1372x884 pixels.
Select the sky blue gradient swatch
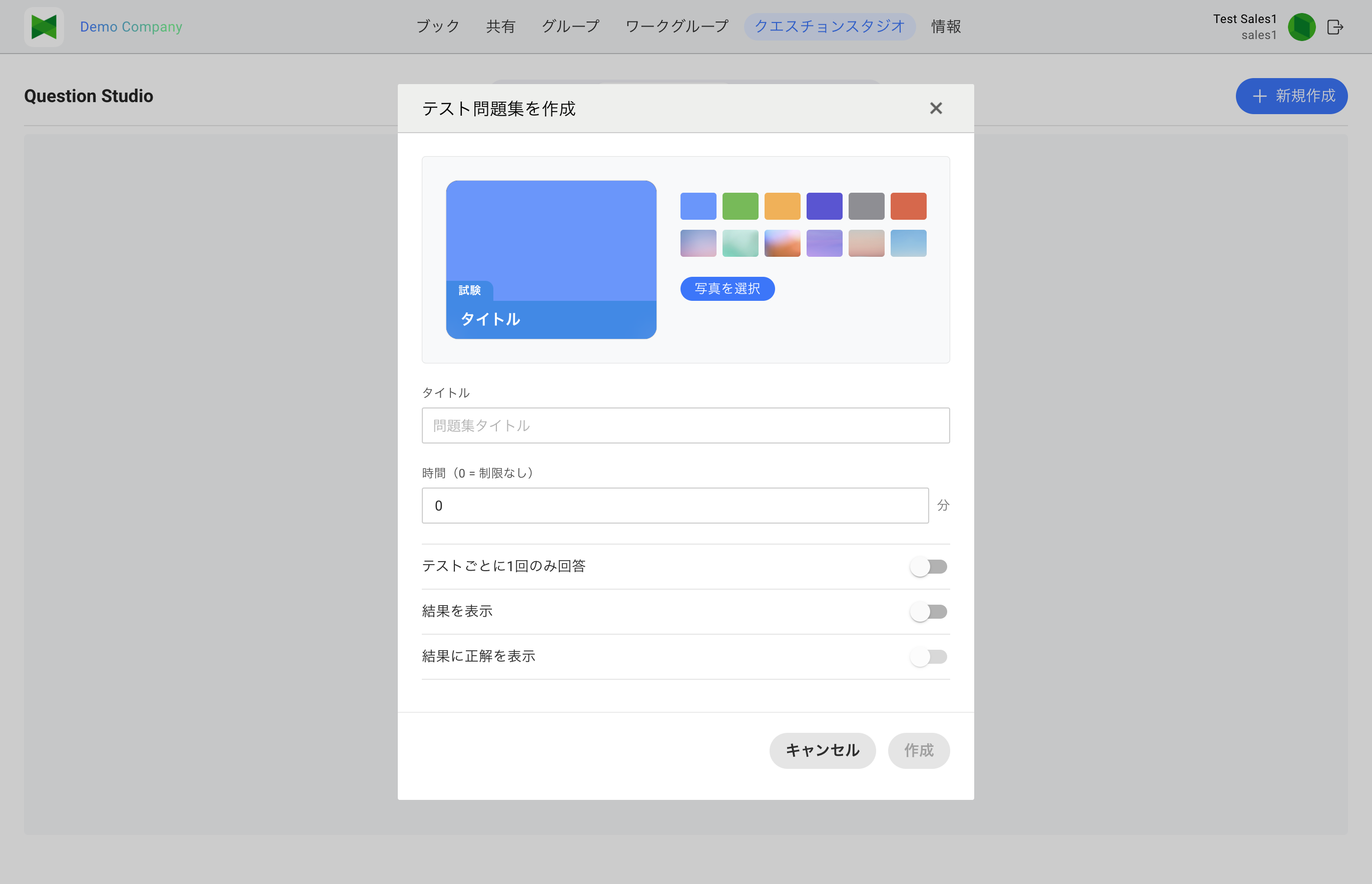[908, 243]
